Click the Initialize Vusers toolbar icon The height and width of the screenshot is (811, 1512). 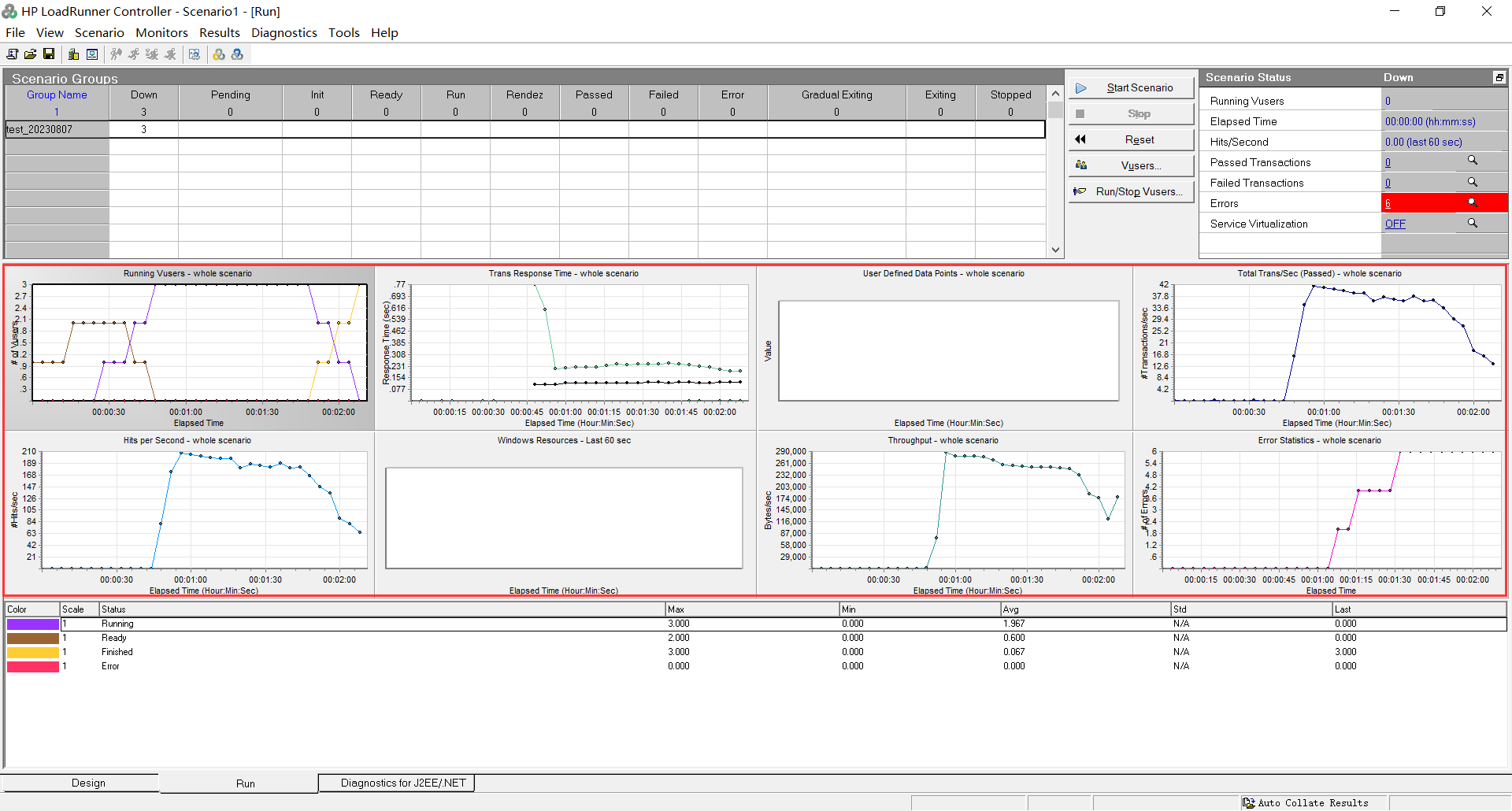click(116, 54)
